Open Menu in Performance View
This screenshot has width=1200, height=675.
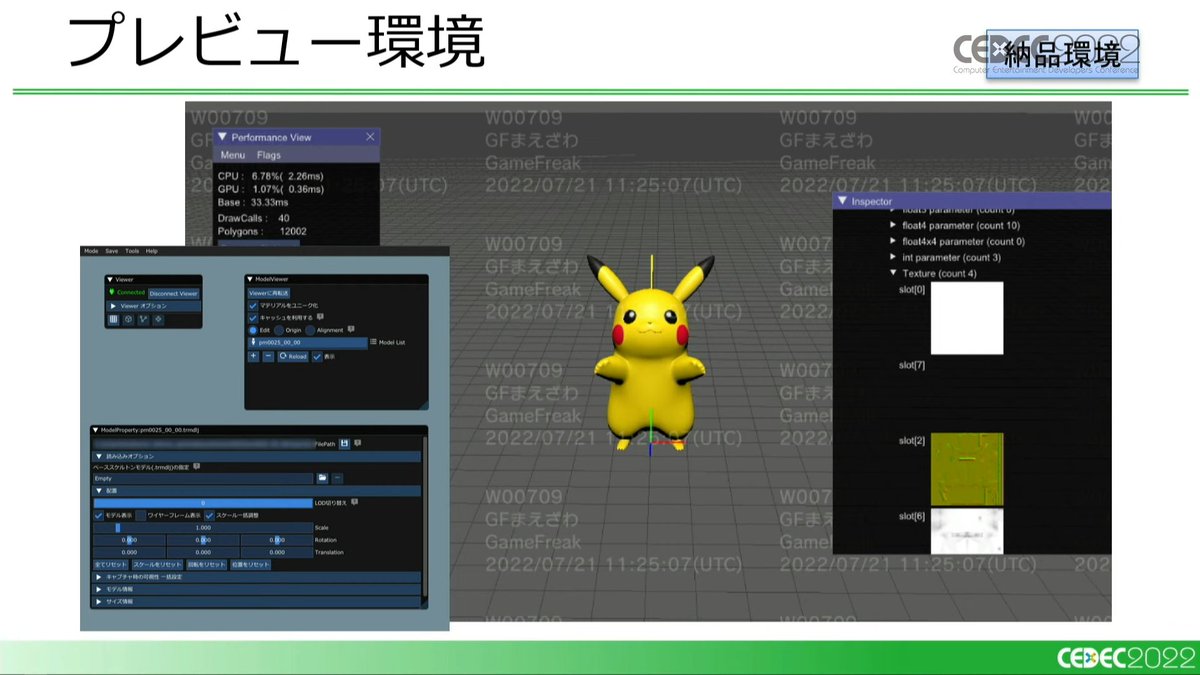pos(233,155)
